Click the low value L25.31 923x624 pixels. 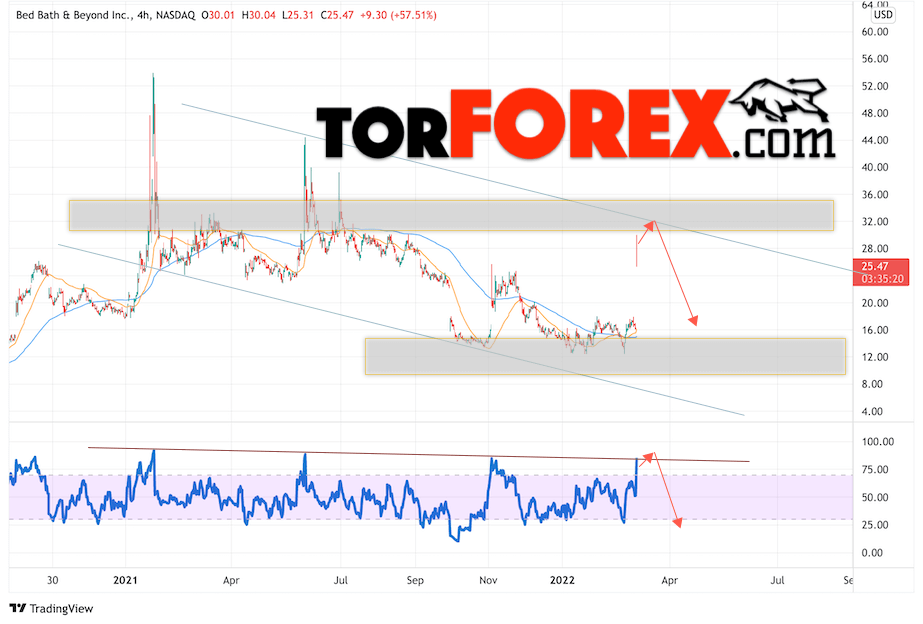point(298,15)
